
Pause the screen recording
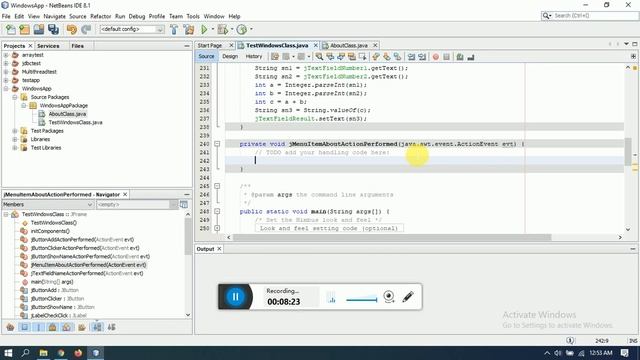pos(235,296)
